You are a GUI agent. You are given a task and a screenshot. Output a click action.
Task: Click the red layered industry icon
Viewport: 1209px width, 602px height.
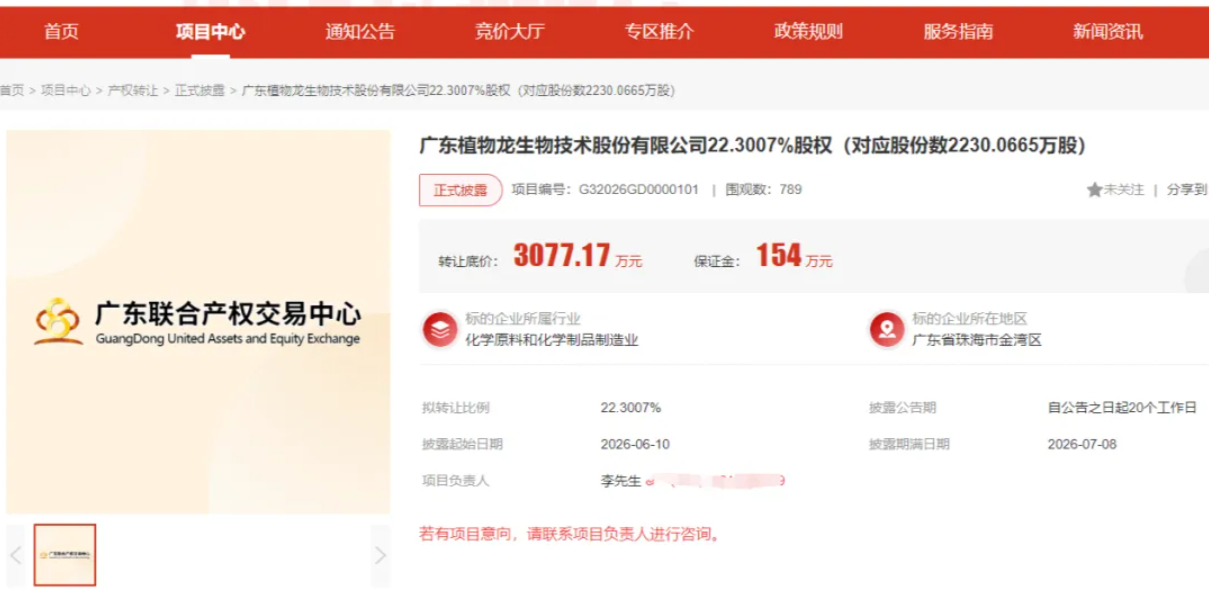pyautogui.click(x=439, y=329)
